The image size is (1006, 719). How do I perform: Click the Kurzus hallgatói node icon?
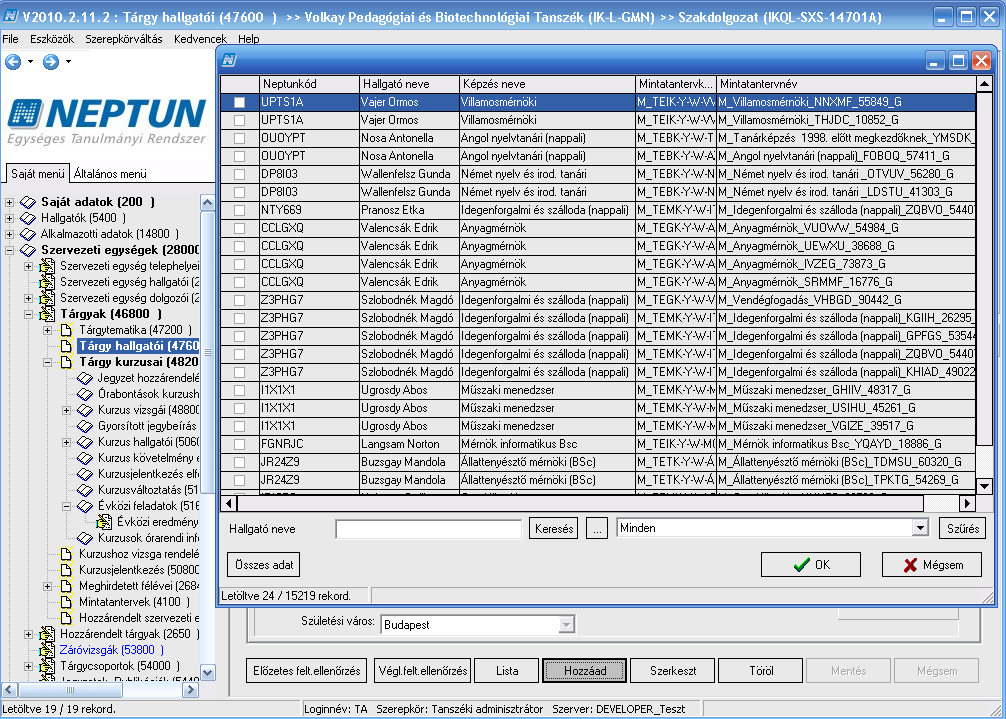(85, 443)
